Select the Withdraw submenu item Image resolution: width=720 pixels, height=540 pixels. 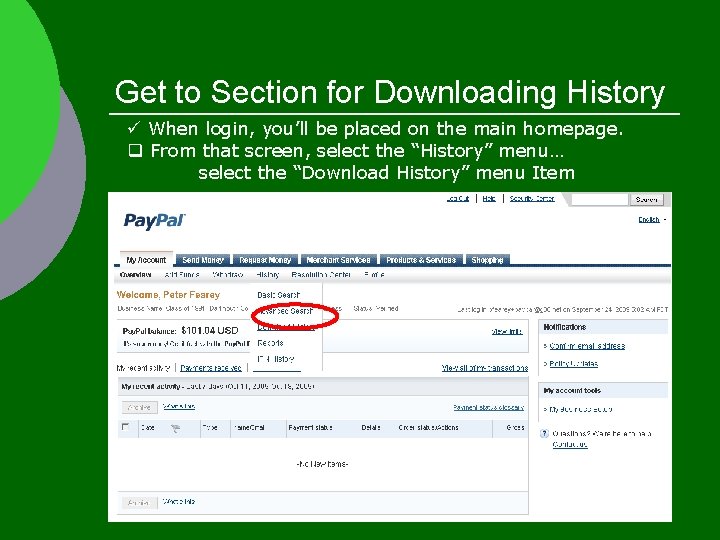pyautogui.click(x=228, y=275)
